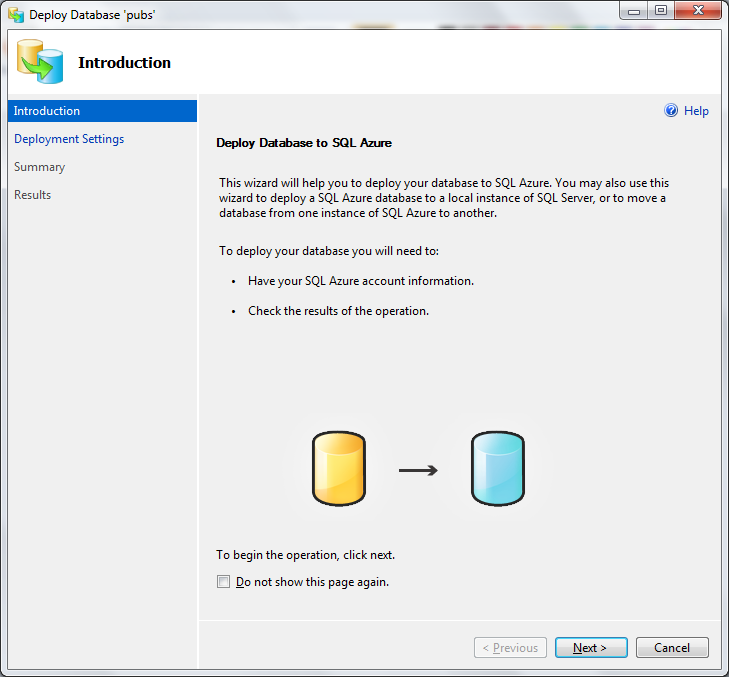Click the Cancel button
Screen dimensions: 729x677
point(672,648)
